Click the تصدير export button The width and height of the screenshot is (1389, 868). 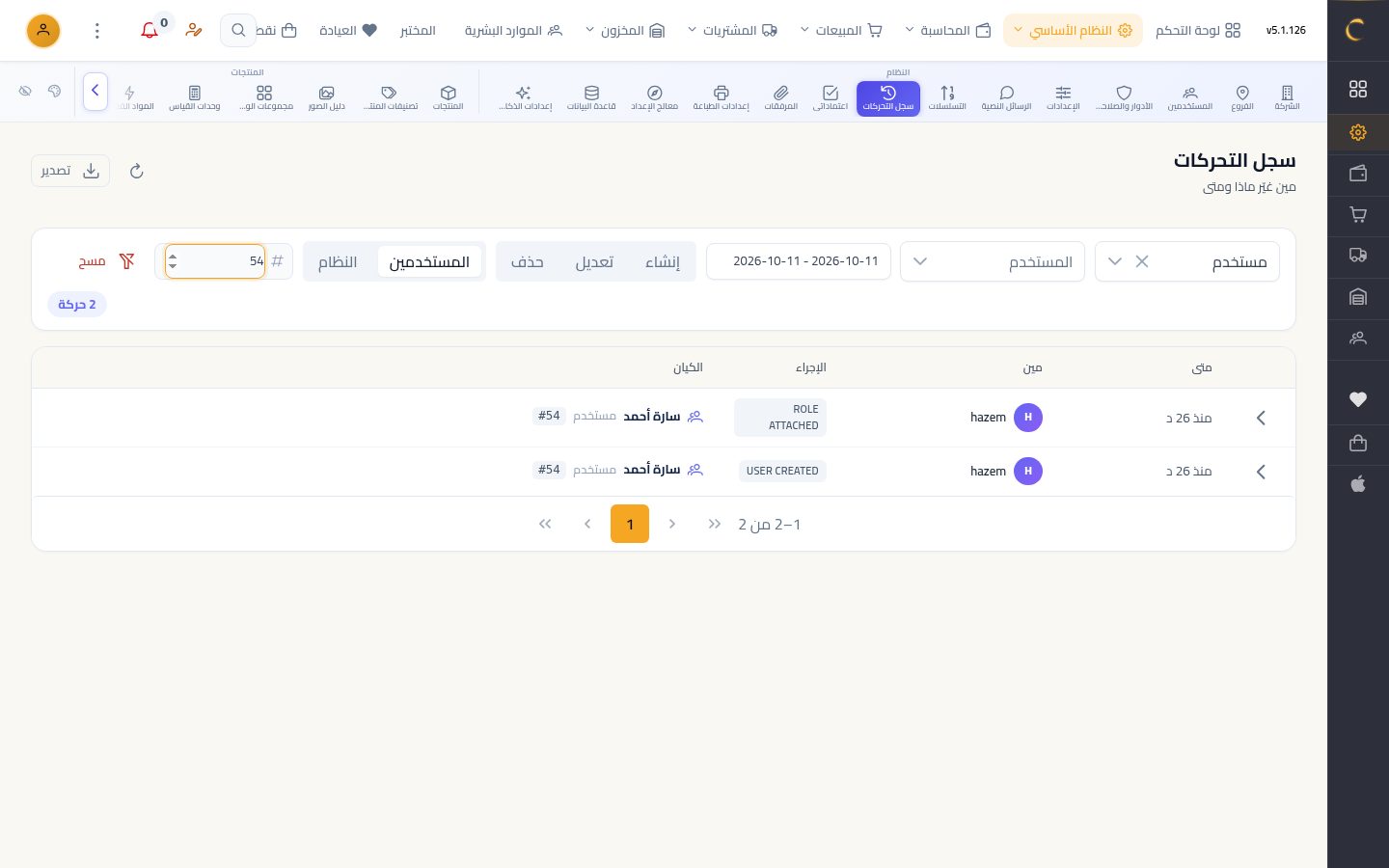coord(70,171)
